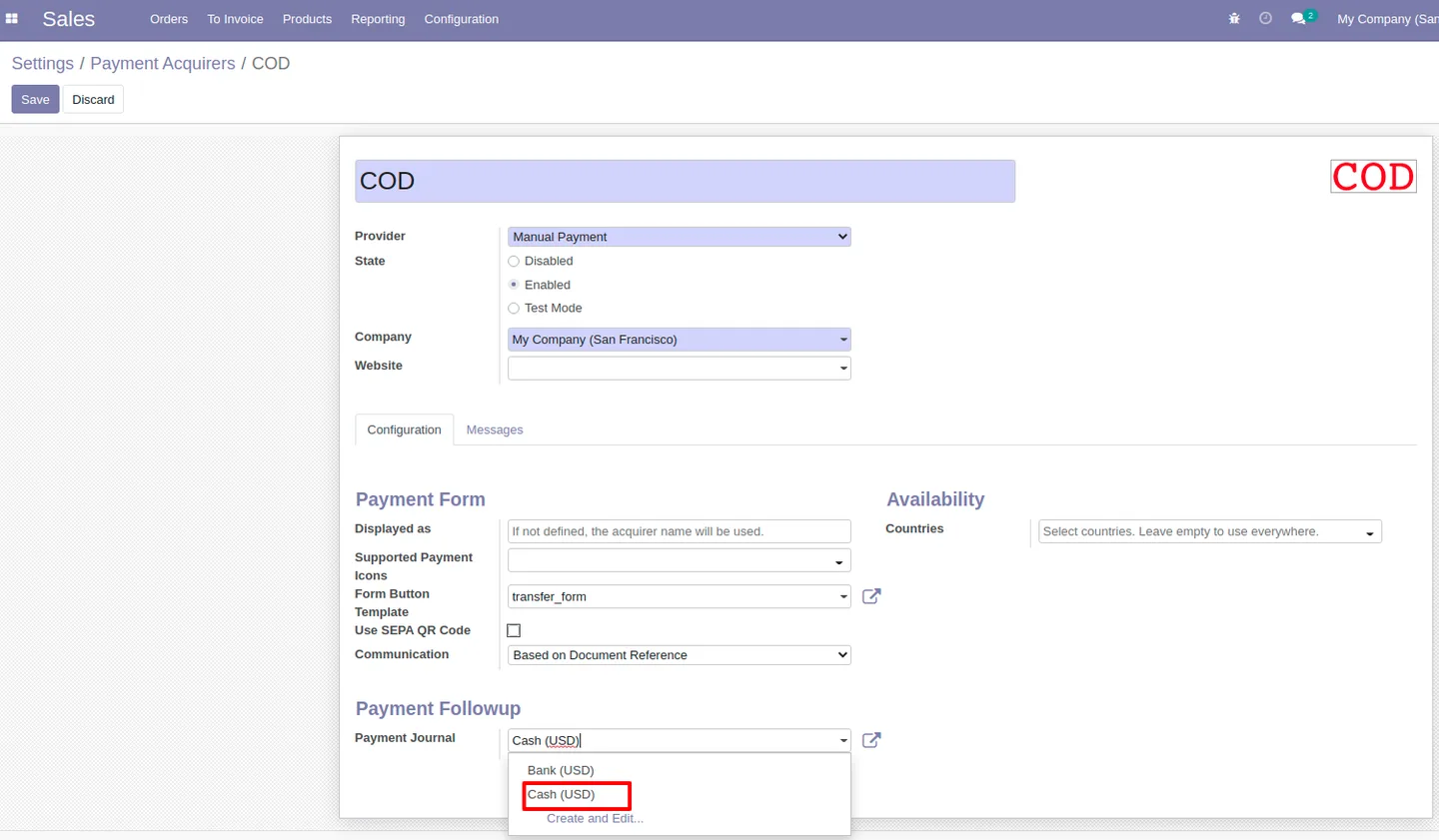Screen dimensions: 1439x840
Task: Click the Discard button
Action: tap(93, 99)
